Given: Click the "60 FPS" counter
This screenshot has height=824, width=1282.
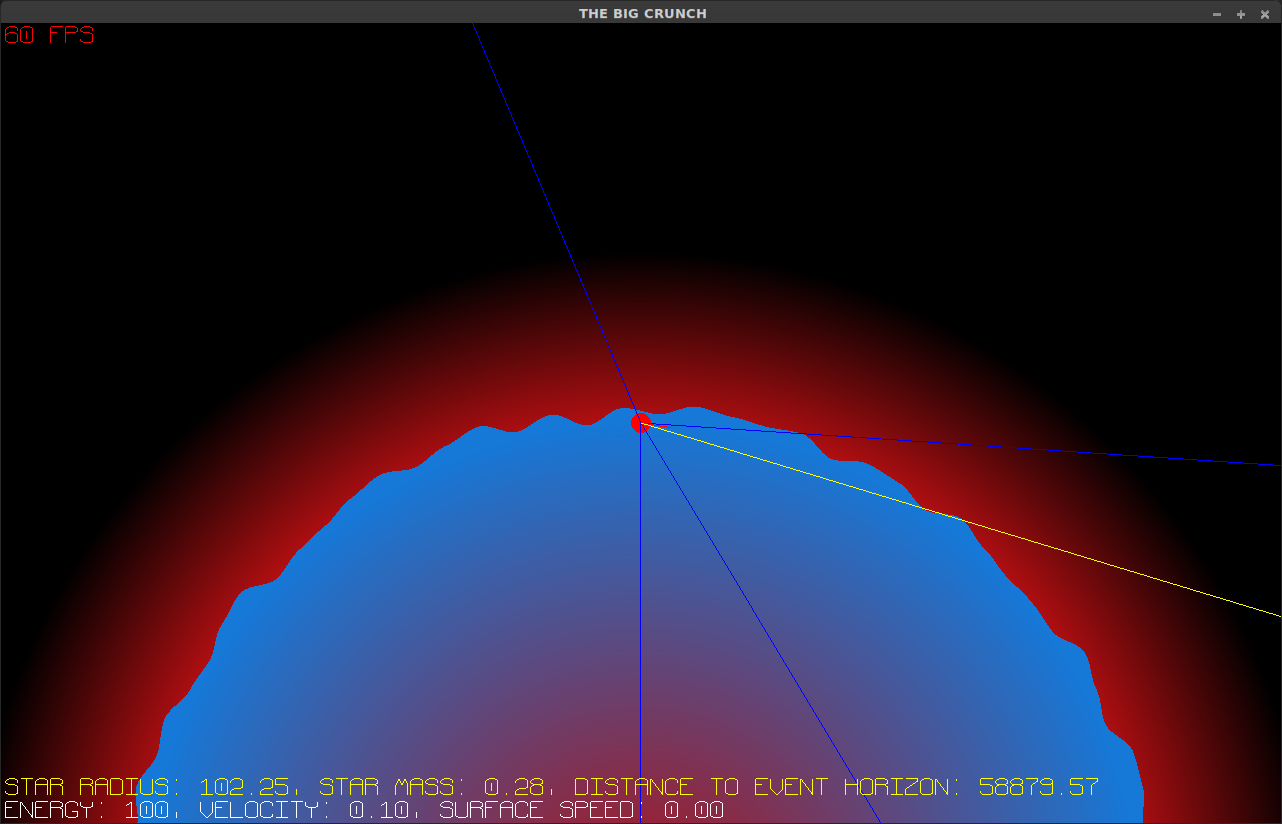Looking at the screenshot, I should tap(49, 35).
